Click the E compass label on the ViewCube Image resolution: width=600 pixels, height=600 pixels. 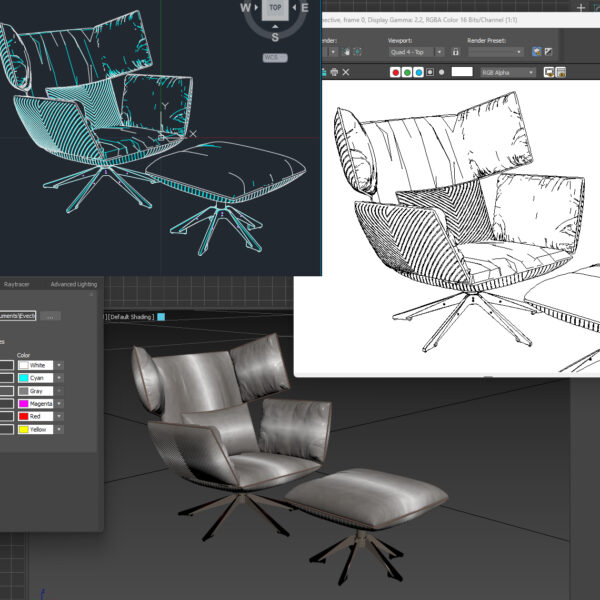305,7
